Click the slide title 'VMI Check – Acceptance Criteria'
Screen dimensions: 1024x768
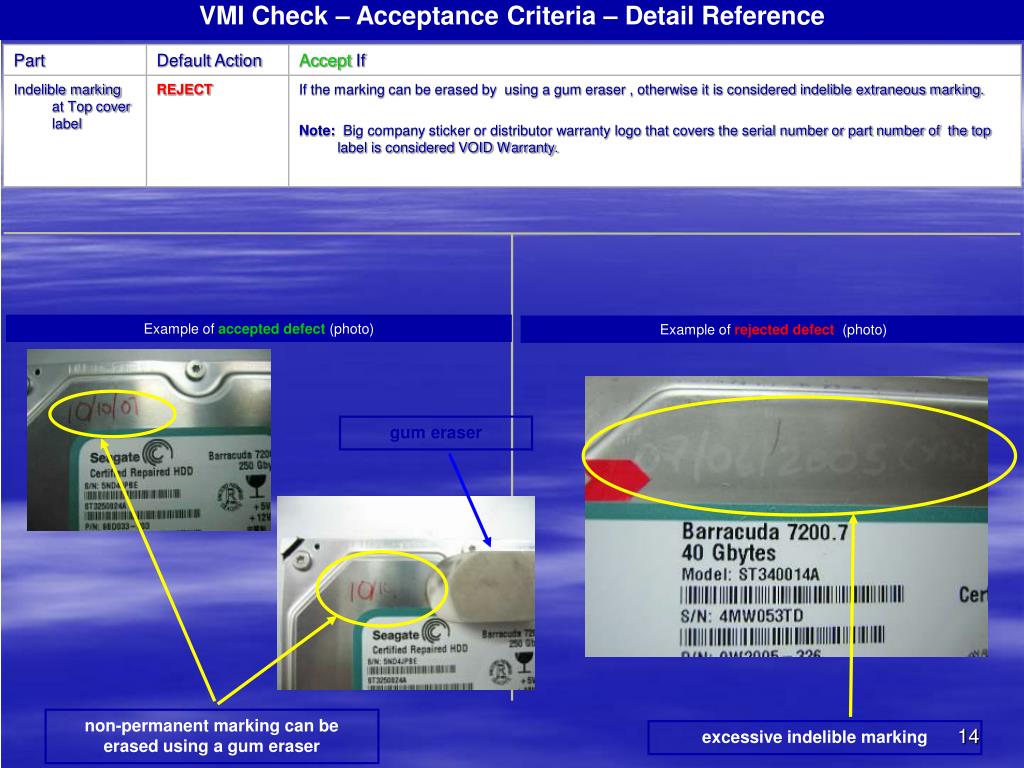512,16
